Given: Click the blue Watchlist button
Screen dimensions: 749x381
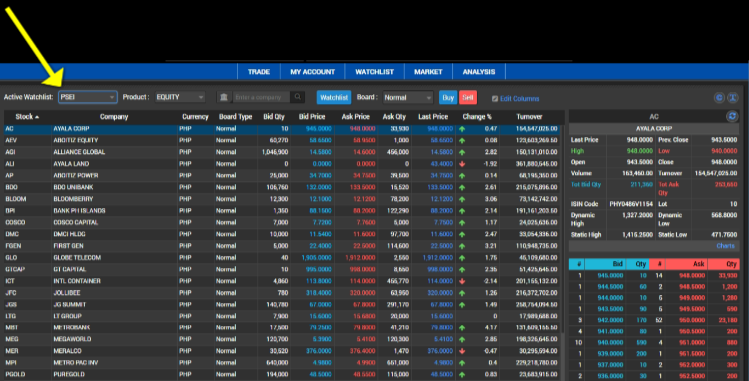Looking at the screenshot, I should tap(334, 97).
